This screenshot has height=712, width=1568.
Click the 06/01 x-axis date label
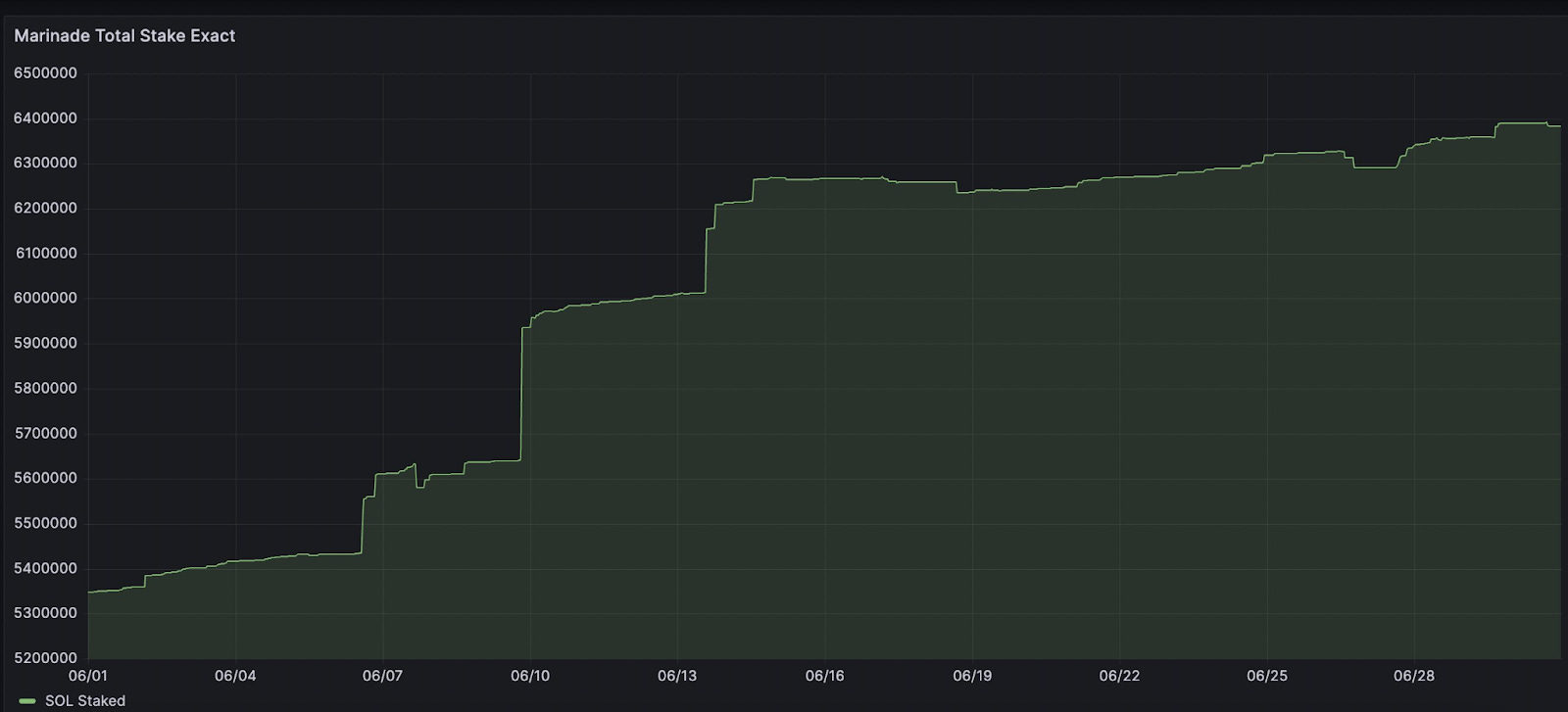[x=88, y=676]
